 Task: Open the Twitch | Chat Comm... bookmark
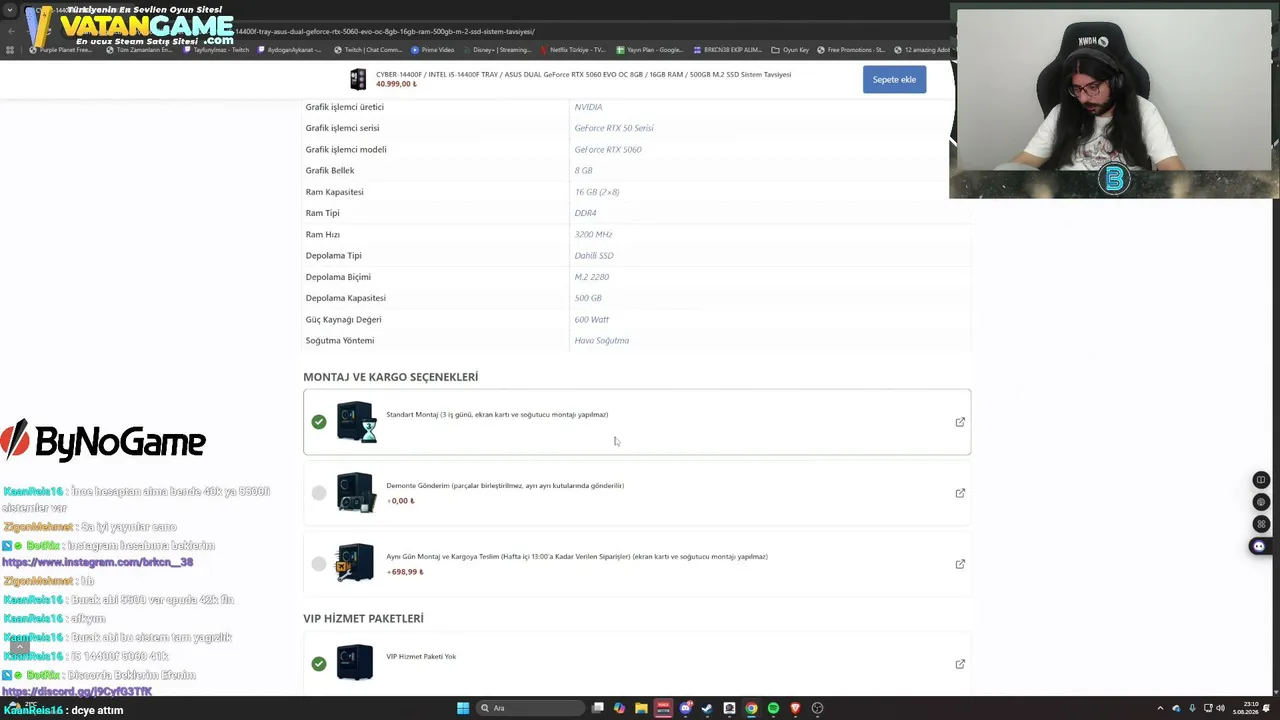click(x=368, y=50)
